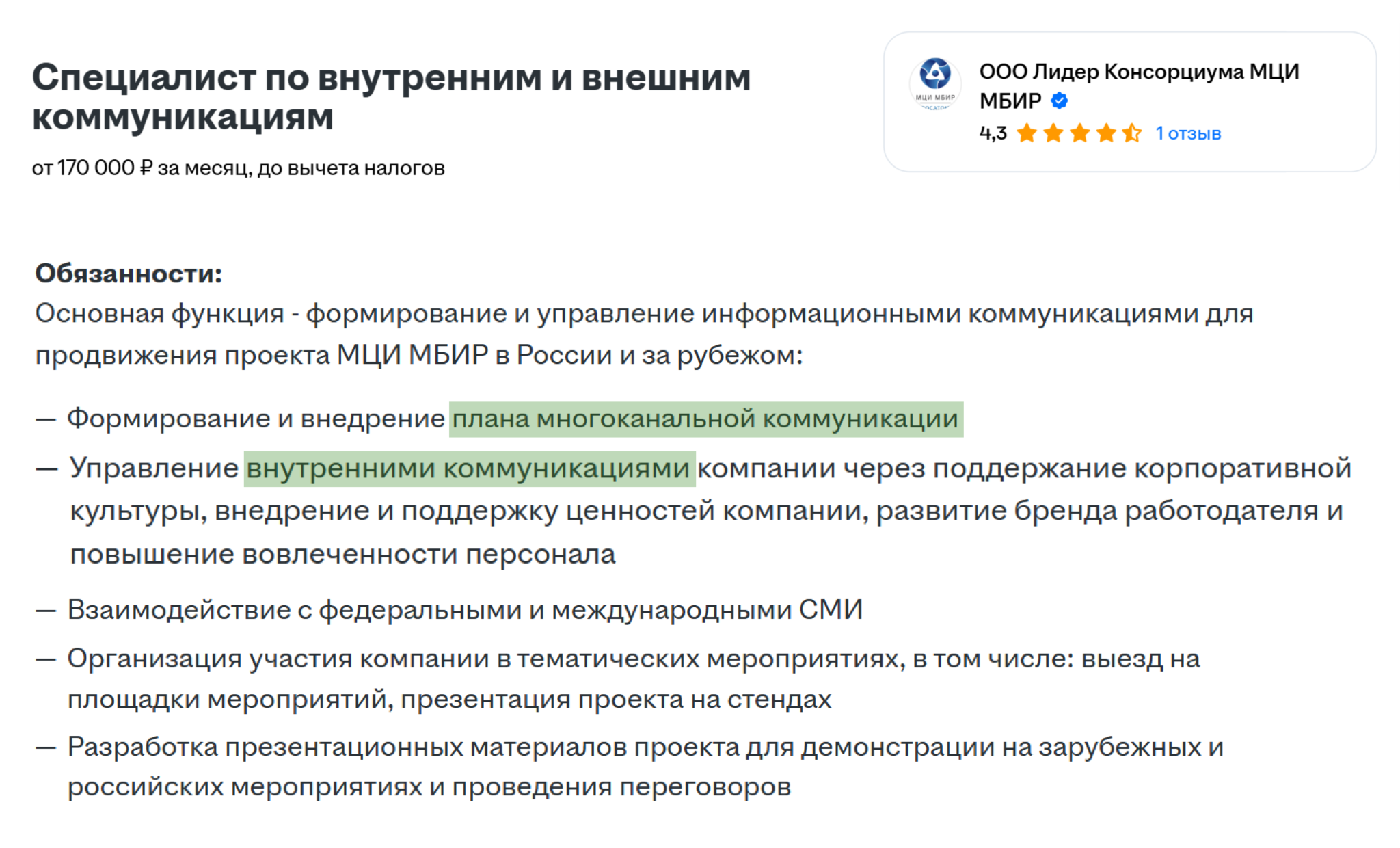Image resolution: width=1400 pixels, height=848 pixels.
Task: Click the job title heading
Action: coord(391,96)
